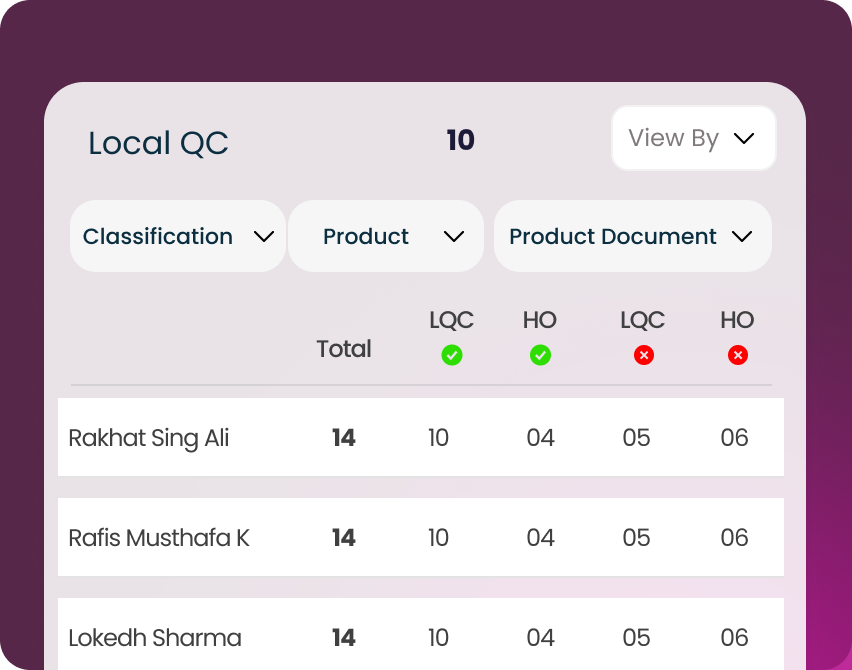Viewport: 852px width, 670px height.
Task: Expand the Classification filter dropdown
Action: coord(178,237)
